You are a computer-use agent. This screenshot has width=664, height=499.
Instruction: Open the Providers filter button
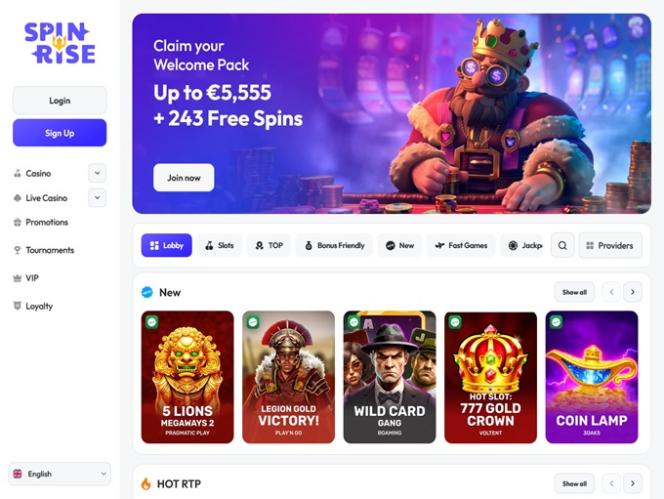[x=610, y=245]
